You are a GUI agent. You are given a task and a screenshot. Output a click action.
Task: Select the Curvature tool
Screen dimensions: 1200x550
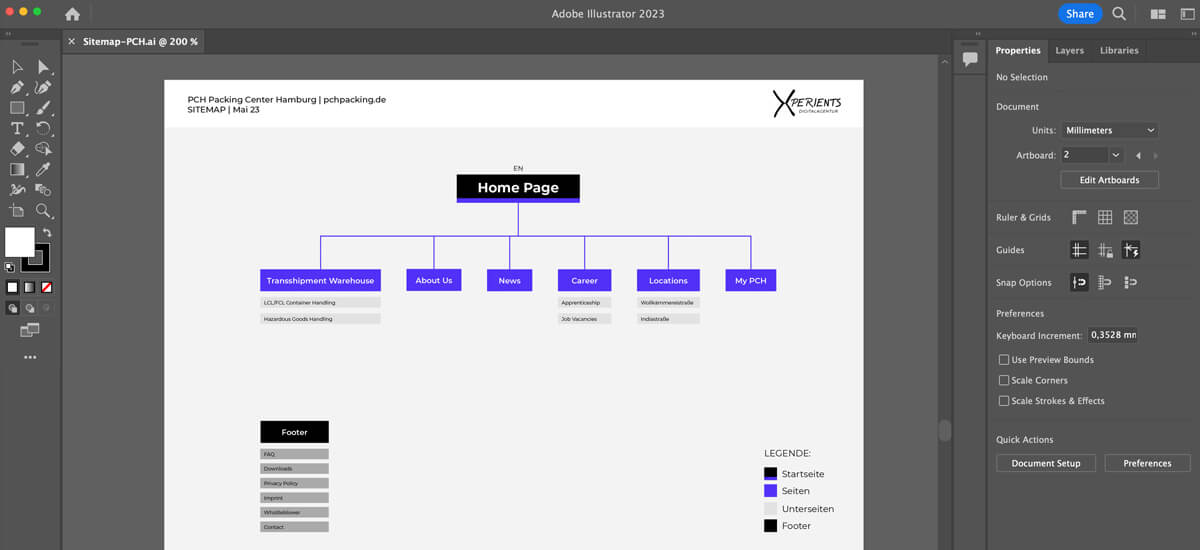point(43,88)
